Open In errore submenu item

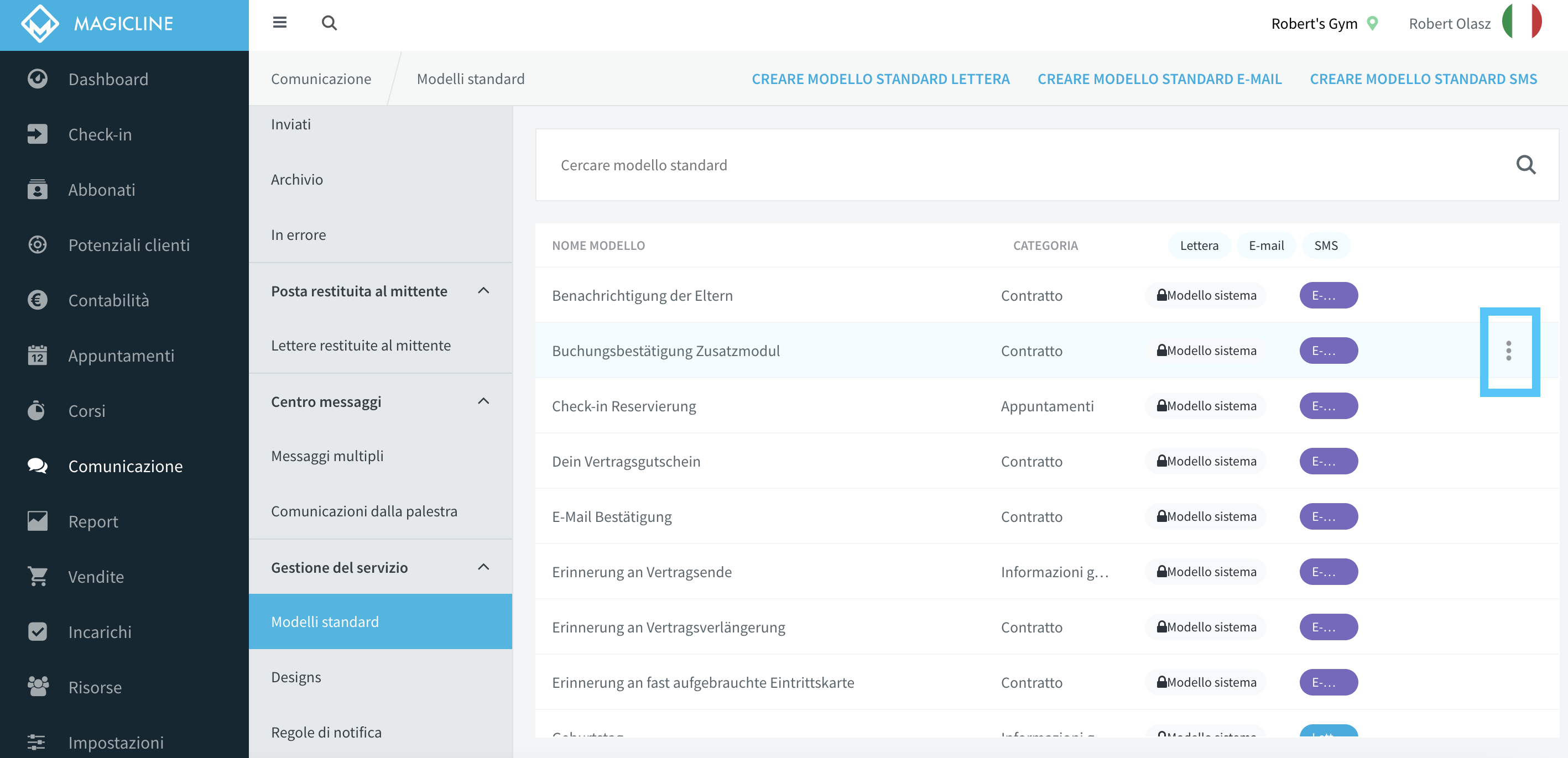click(381, 235)
